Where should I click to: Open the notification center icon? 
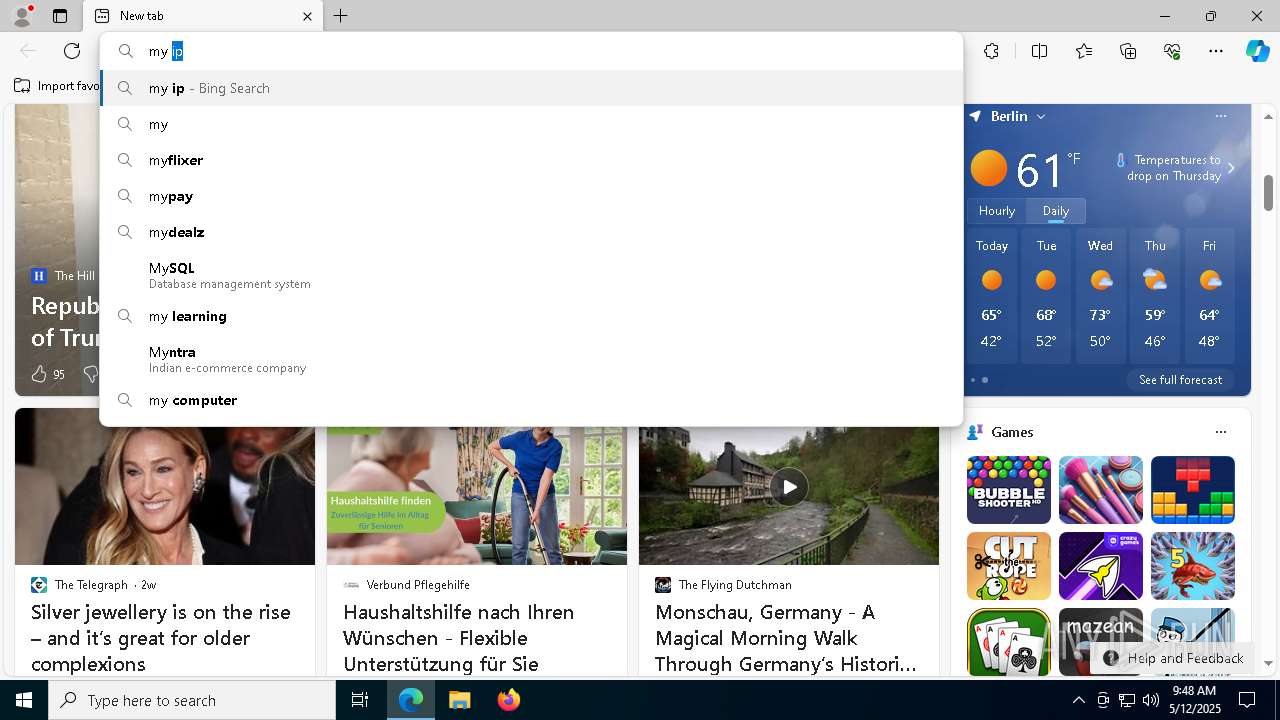click(1247, 700)
